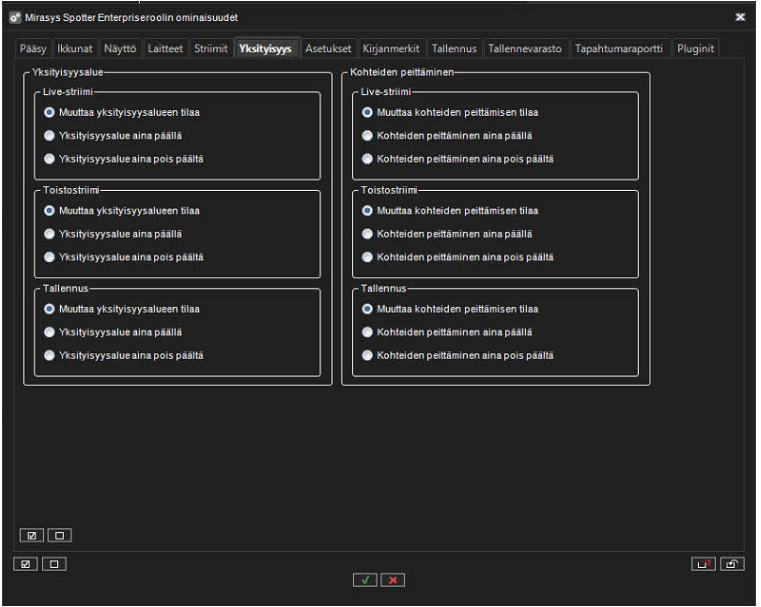This screenshot has height=607, width=761.
Task: Go to the Tapahtumaraportti tab
Action: point(619,49)
